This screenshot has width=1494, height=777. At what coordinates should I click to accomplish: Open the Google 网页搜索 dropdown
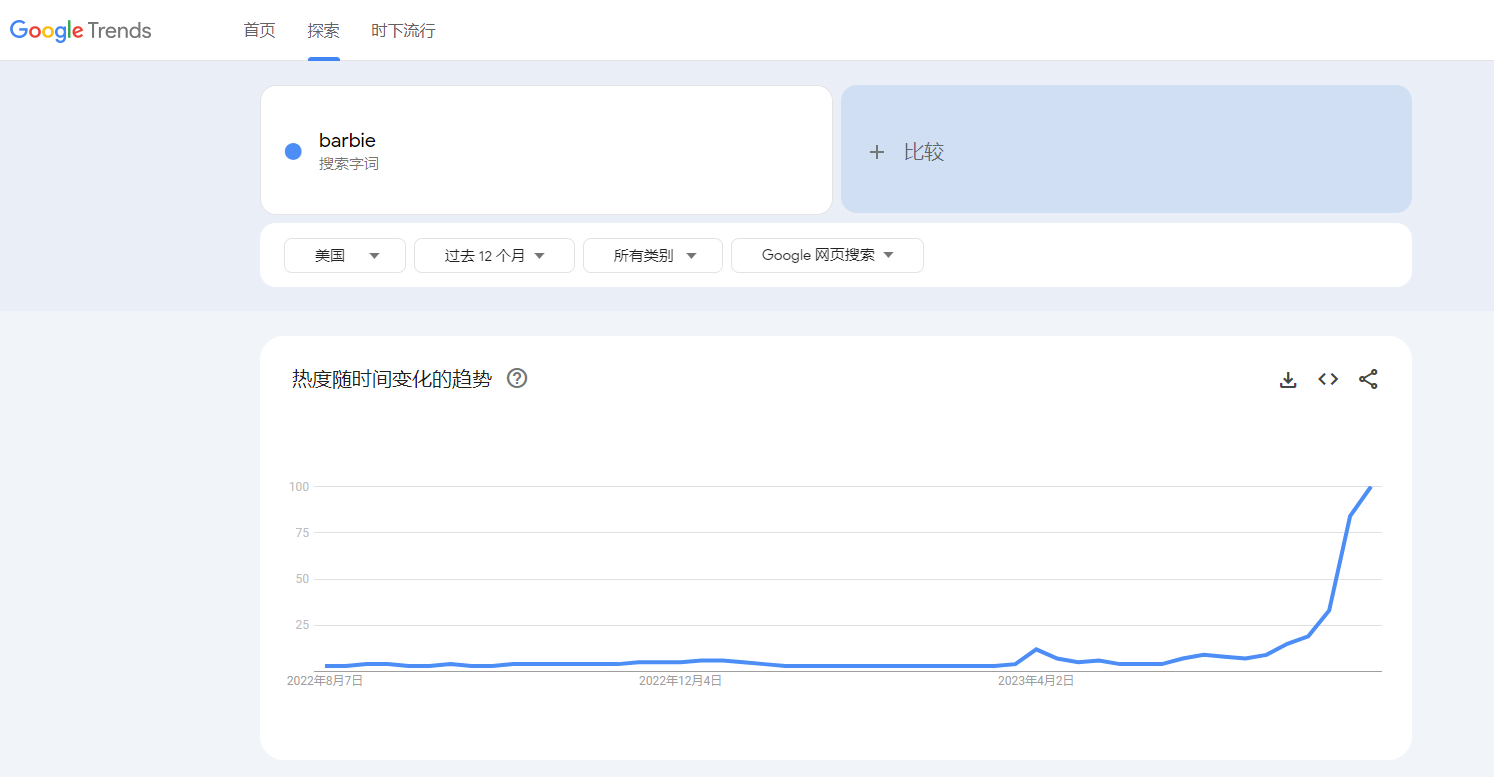tap(827, 256)
